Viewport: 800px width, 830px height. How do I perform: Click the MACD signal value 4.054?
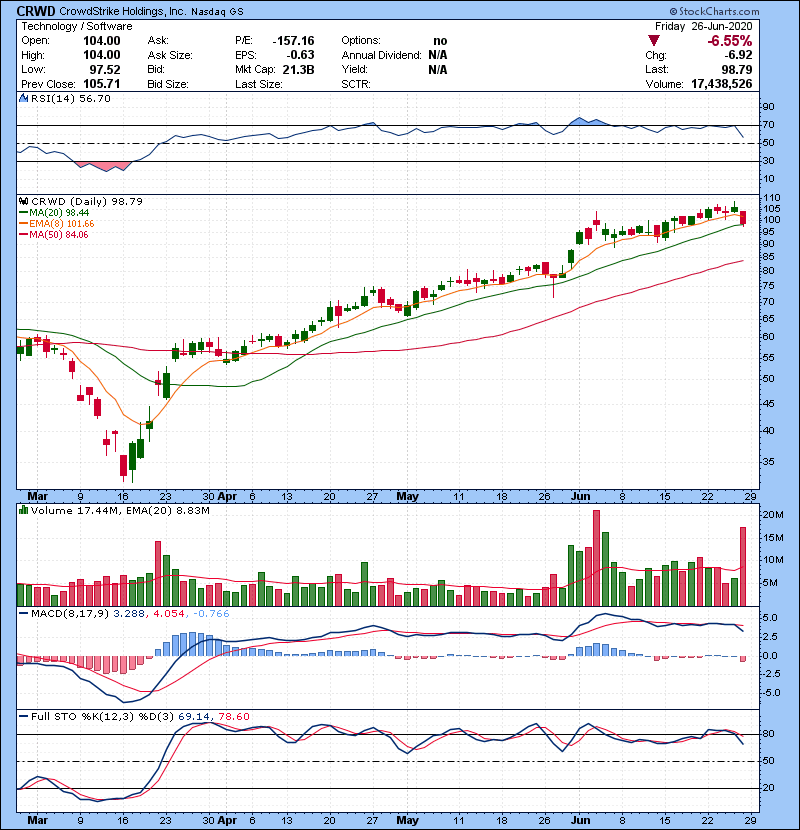(169, 614)
